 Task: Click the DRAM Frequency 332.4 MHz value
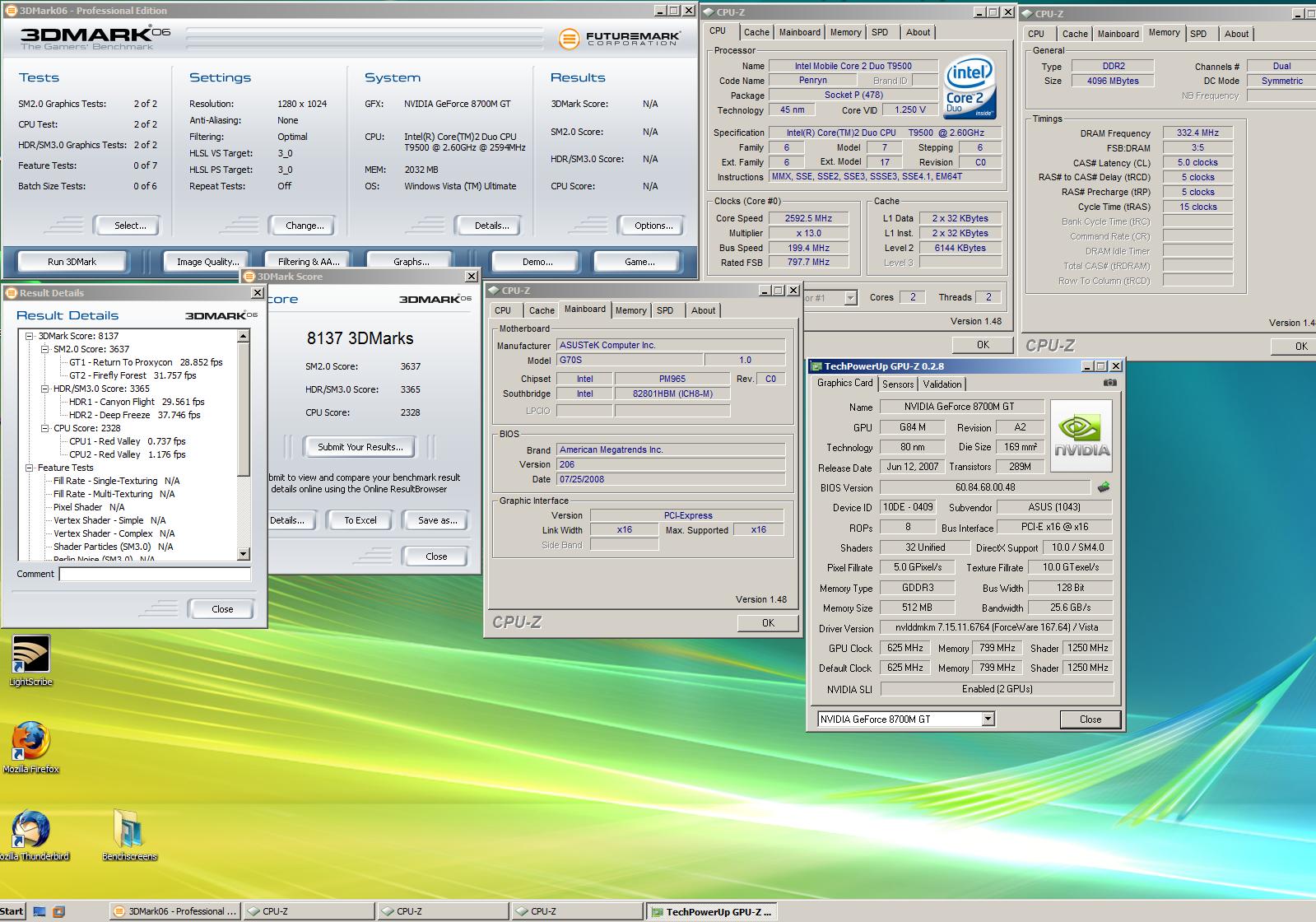click(1197, 133)
